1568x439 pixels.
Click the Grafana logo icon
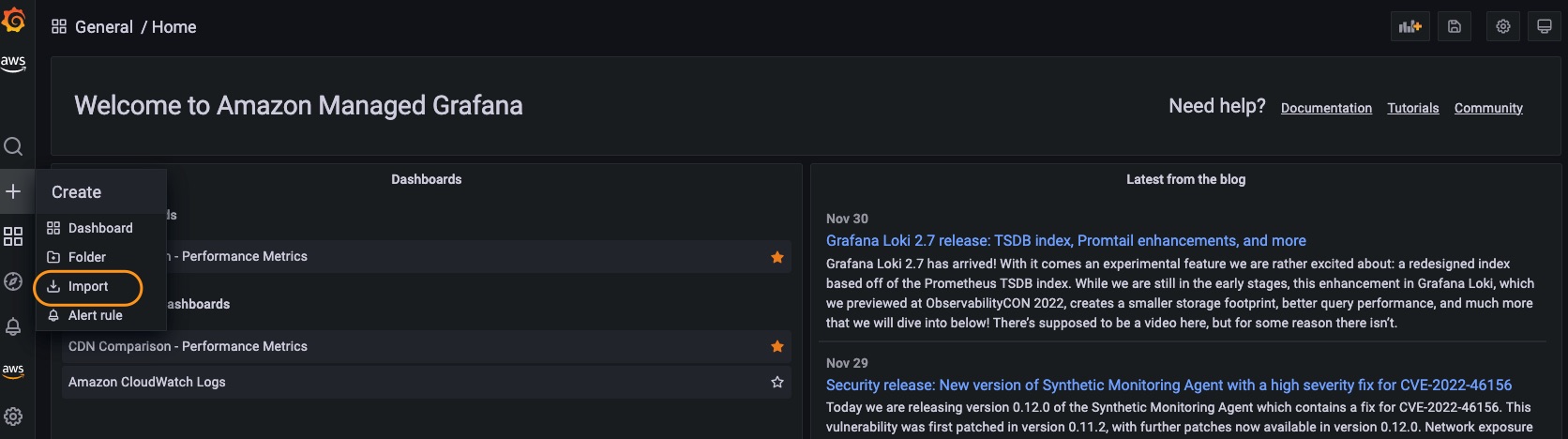coord(13,19)
